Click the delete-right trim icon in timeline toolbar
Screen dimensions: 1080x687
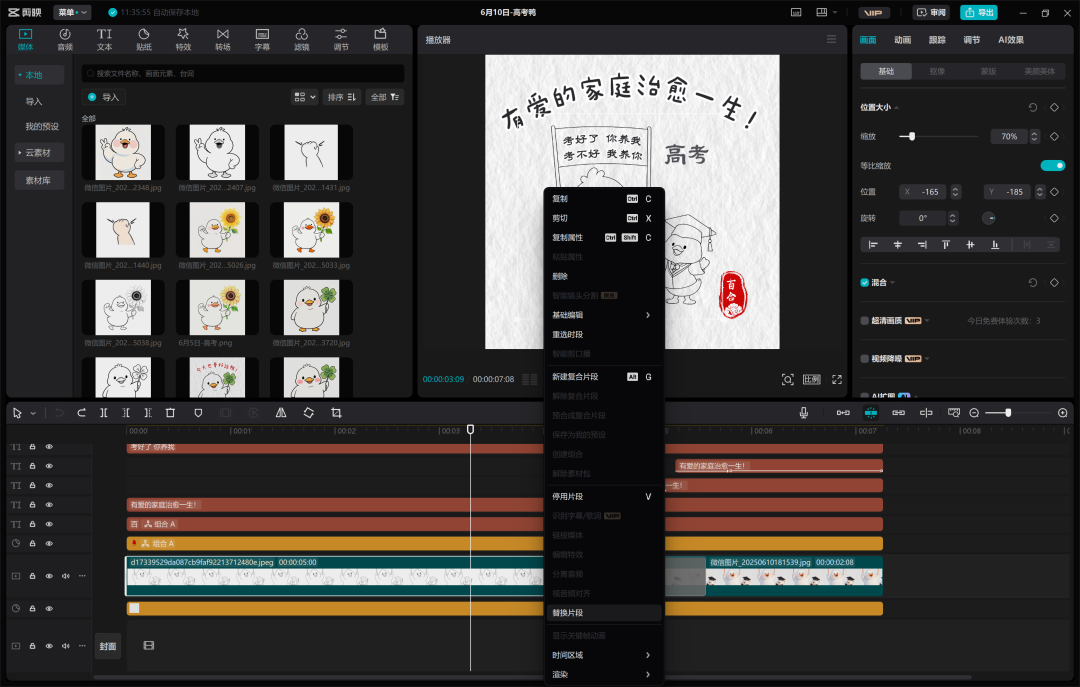[x=147, y=413]
